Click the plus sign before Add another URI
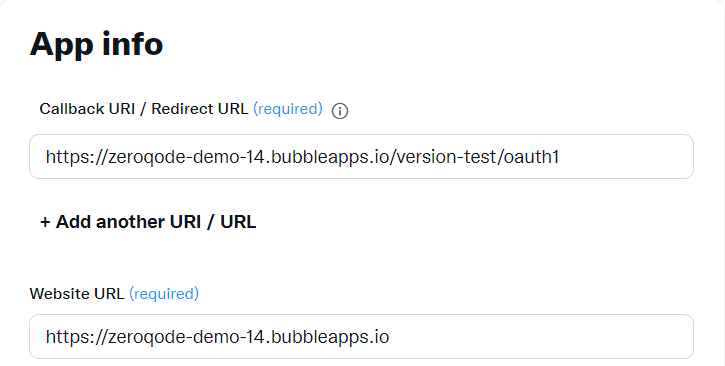This screenshot has height=366, width=725. (45, 222)
